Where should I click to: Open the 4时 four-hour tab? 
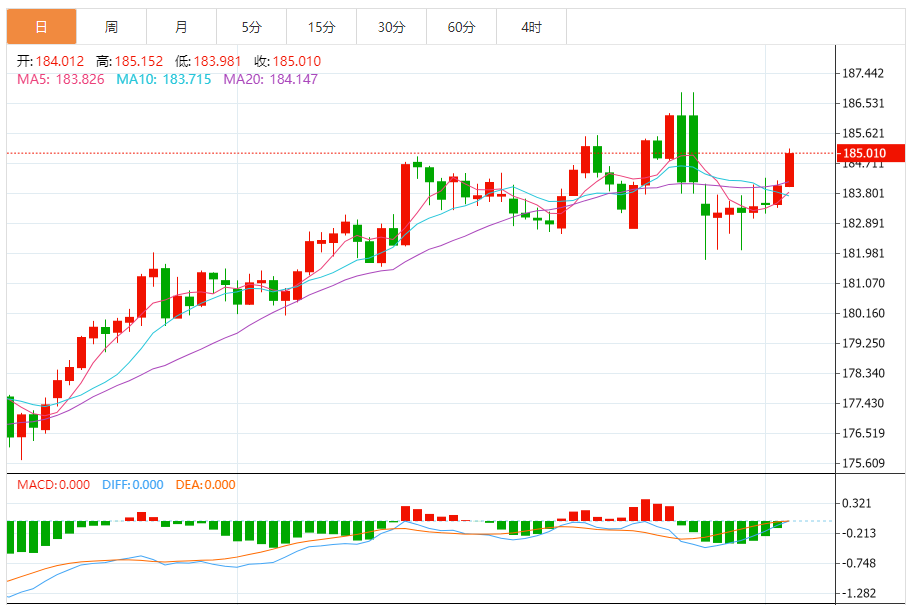click(x=531, y=27)
